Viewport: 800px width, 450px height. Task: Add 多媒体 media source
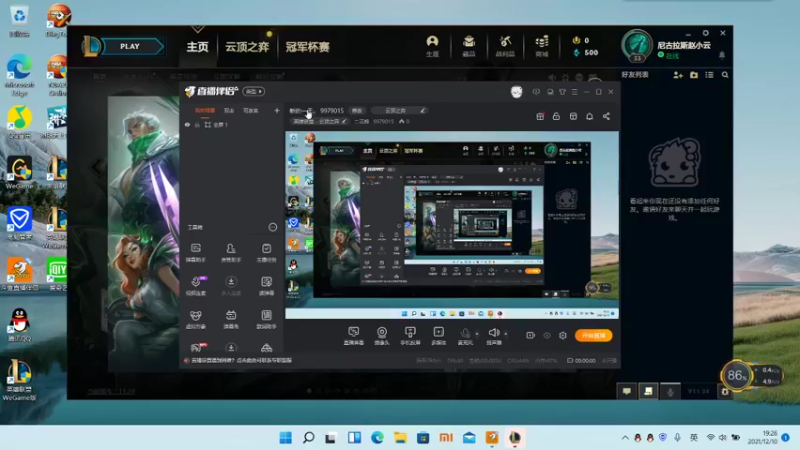pos(438,336)
